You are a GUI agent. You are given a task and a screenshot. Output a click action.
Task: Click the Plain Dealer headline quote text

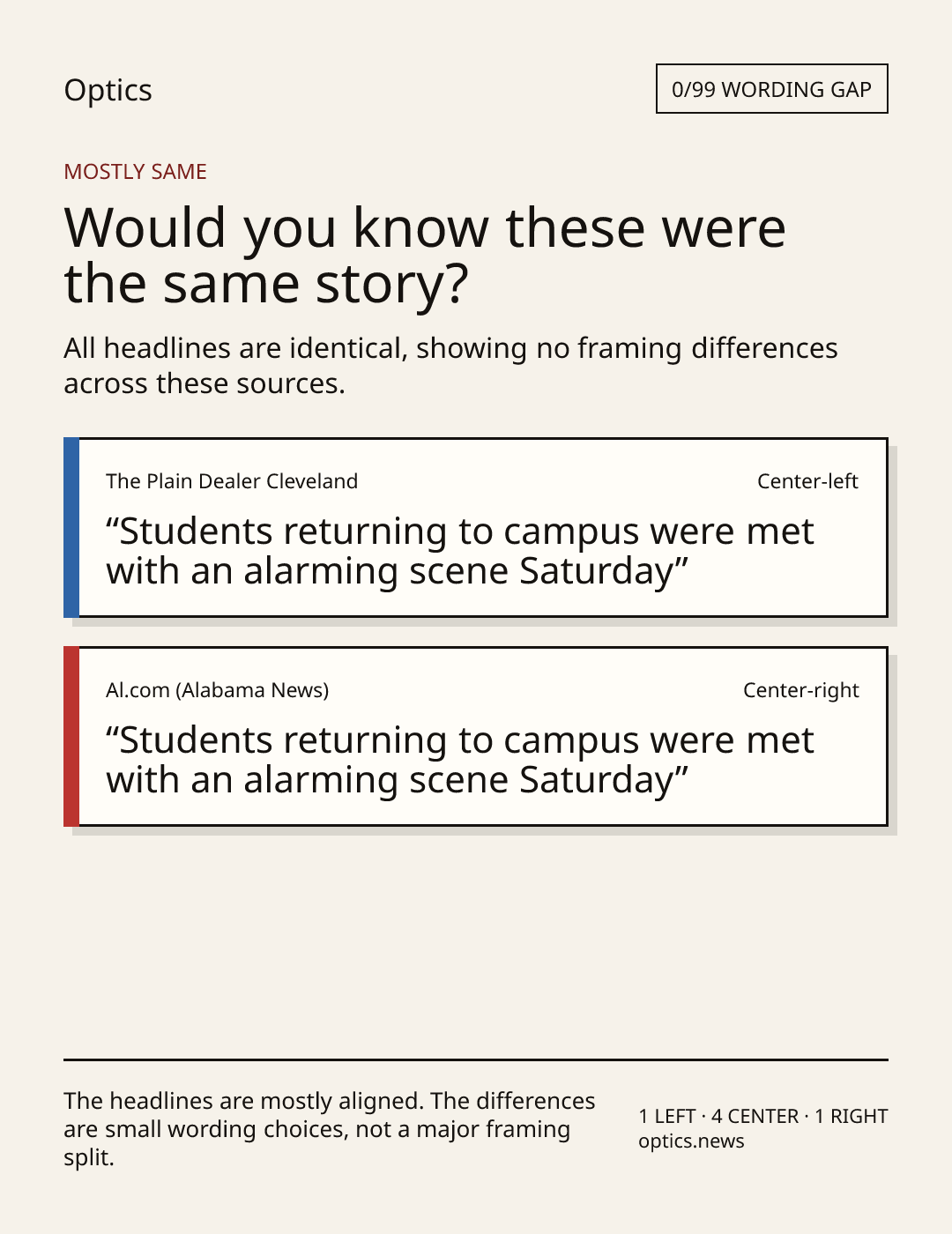[460, 551]
